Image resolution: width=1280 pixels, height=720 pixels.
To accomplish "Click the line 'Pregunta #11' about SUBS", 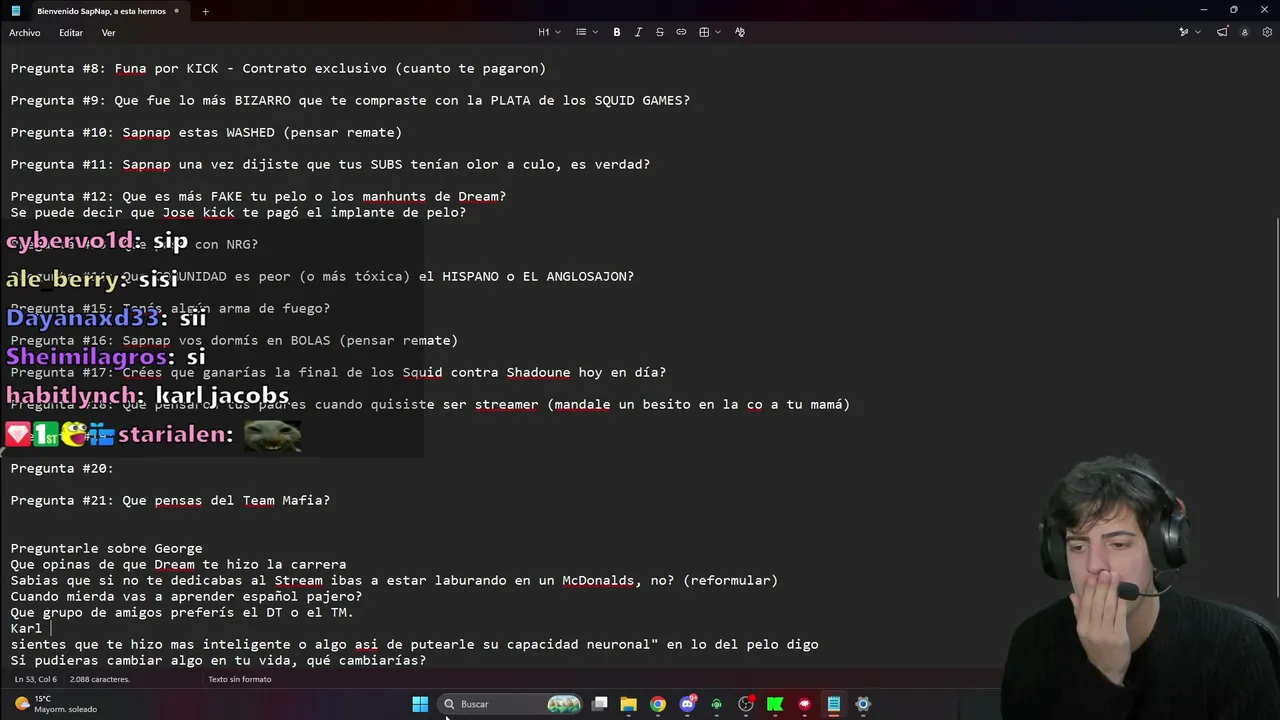I will [x=330, y=165].
